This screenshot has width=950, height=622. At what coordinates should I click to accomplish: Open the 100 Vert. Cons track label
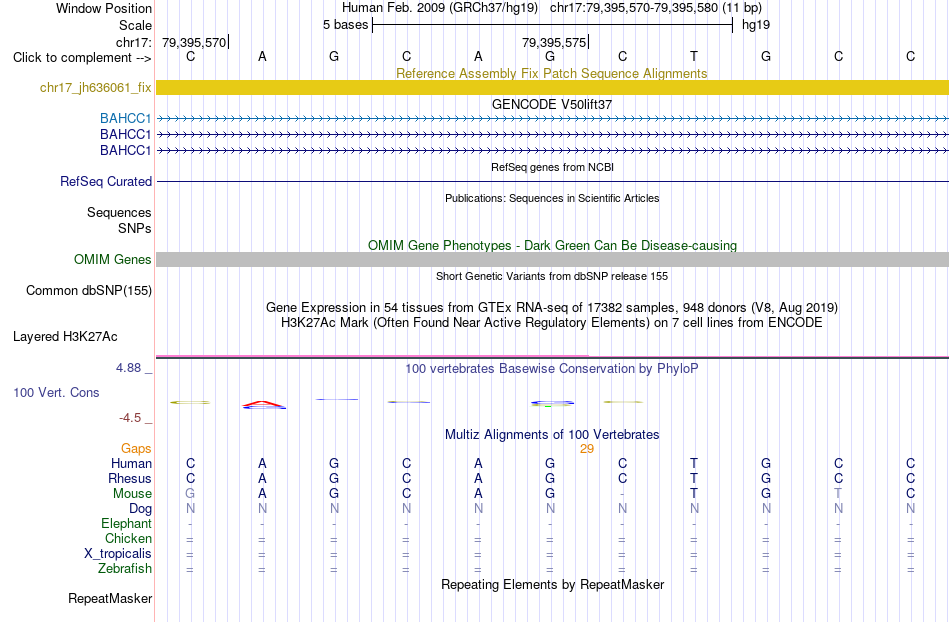pyautogui.click(x=56, y=392)
